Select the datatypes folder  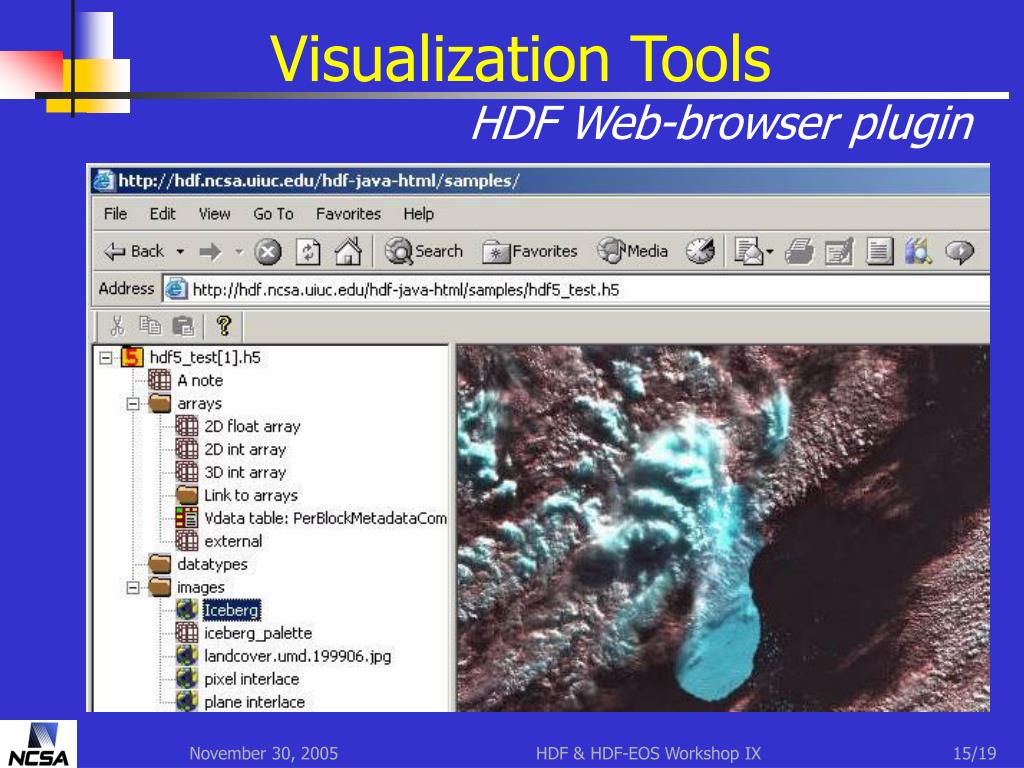pyautogui.click(x=212, y=564)
